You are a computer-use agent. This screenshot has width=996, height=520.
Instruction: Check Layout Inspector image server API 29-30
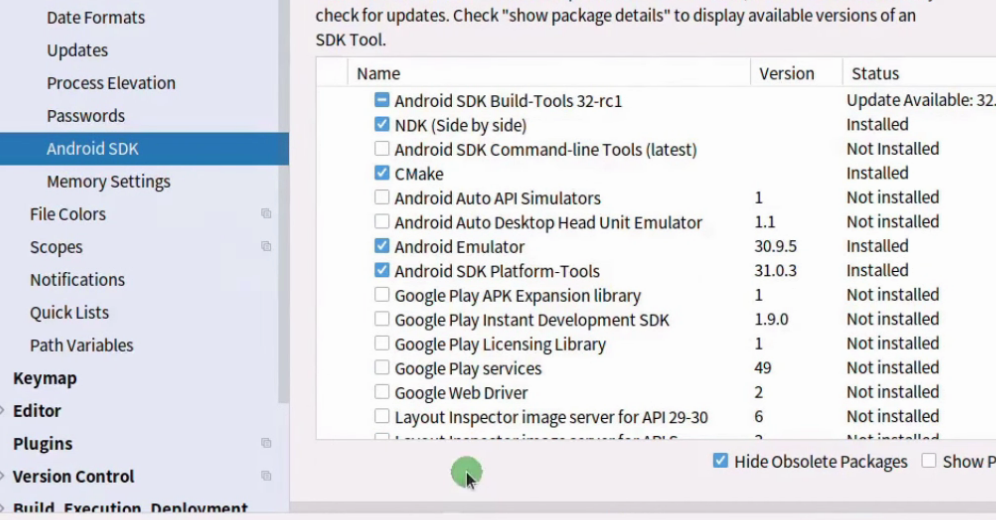[x=381, y=417]
